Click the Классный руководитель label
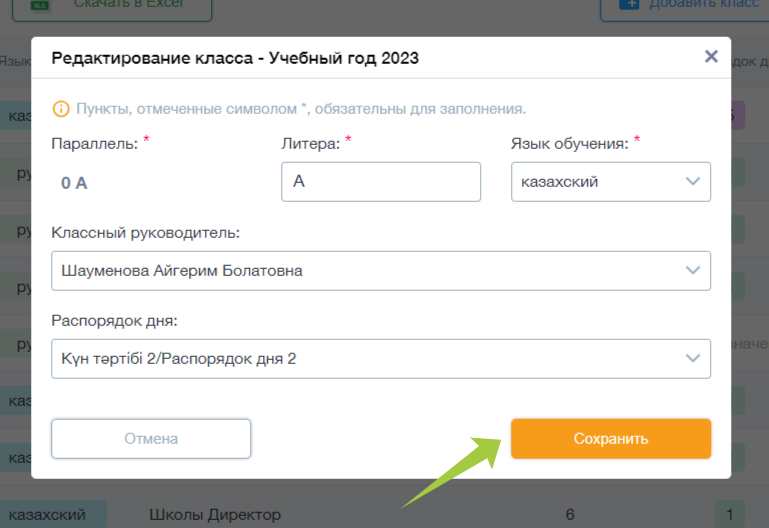 [x=146, y=232]
